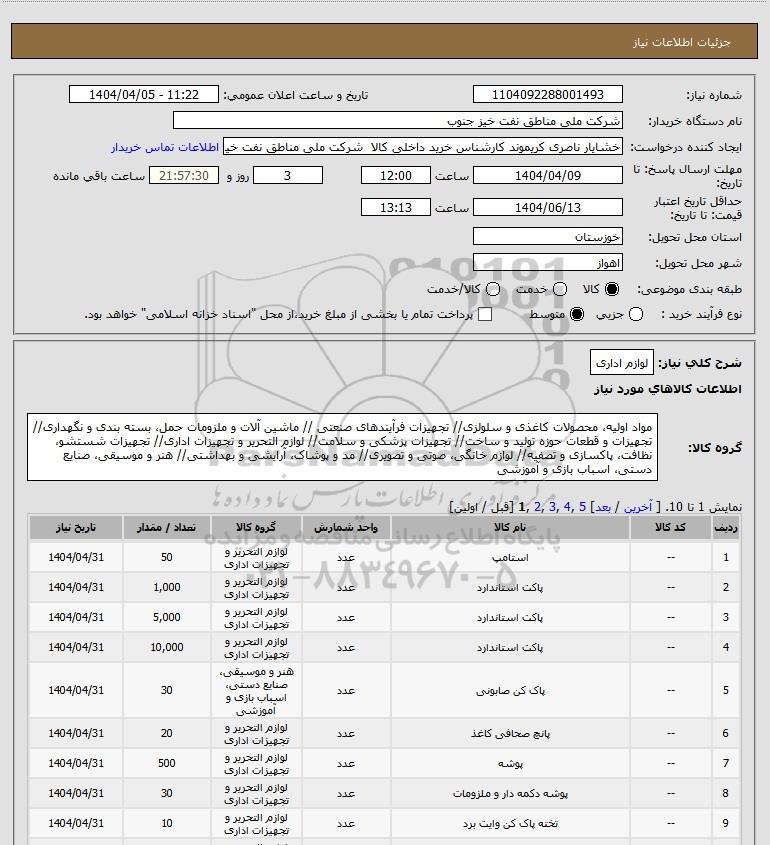Go to page 3 of the items list
Image resolution: width=770 pixels, height=845 pixels.
(552, 507)
